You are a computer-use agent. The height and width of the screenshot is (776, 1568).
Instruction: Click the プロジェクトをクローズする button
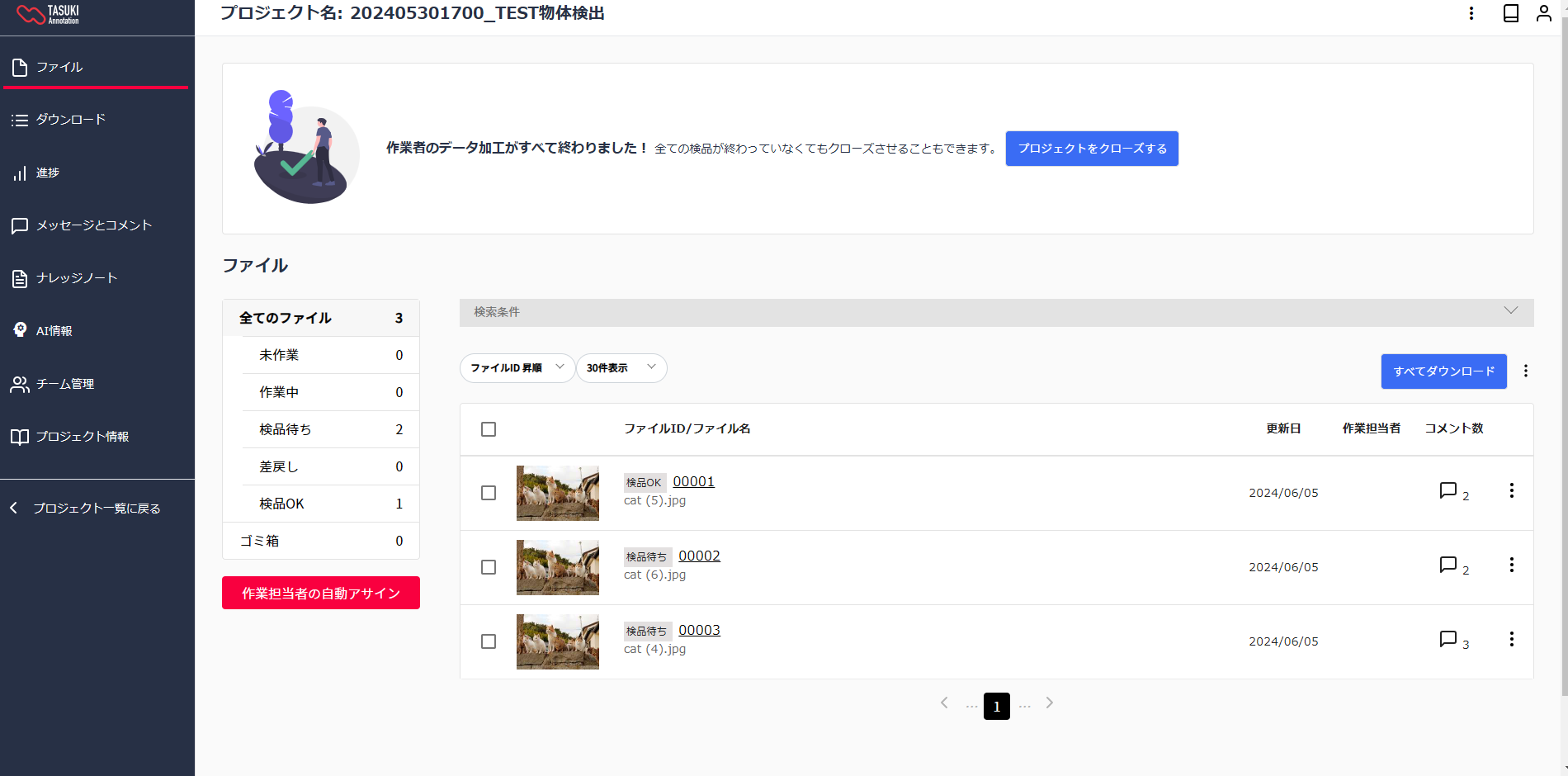(1092, 149)
